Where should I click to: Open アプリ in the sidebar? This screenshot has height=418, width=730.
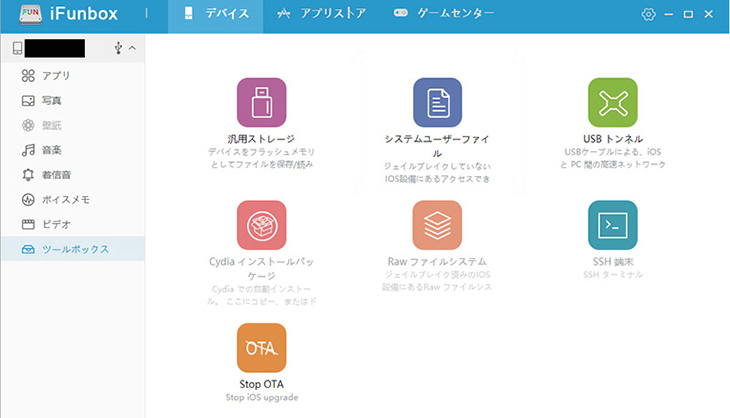(x=73, y=75)
